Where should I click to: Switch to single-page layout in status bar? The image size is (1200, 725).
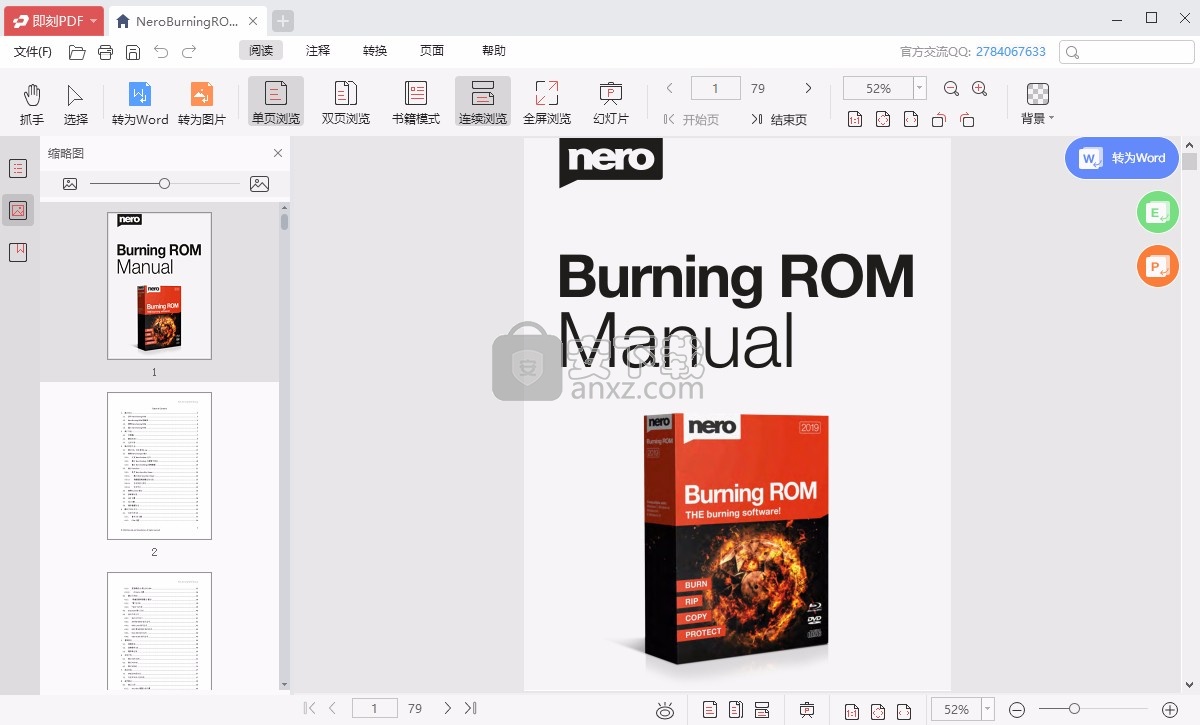[710, 710]
